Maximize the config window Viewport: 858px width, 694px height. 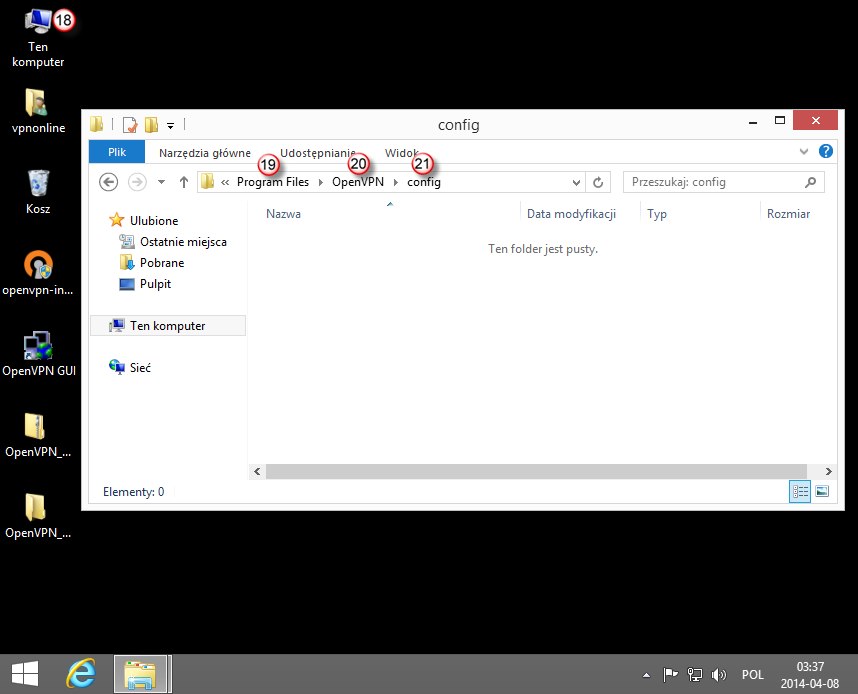pos(780,120)
